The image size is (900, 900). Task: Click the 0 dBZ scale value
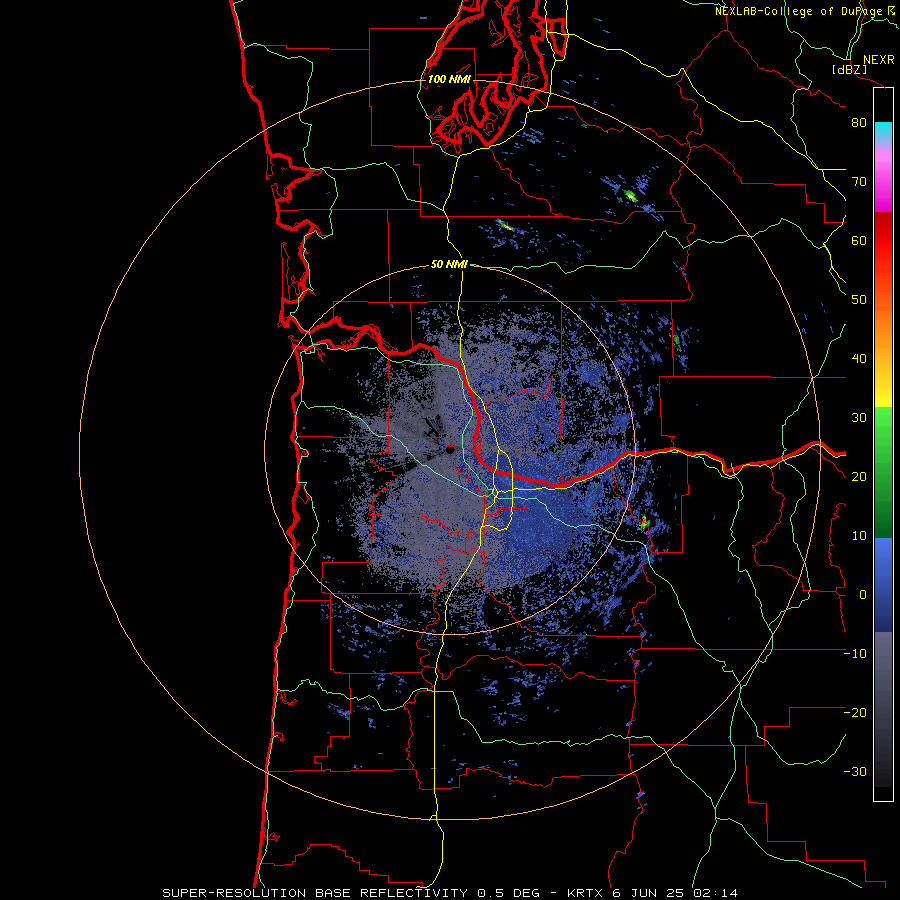(863, 595)
